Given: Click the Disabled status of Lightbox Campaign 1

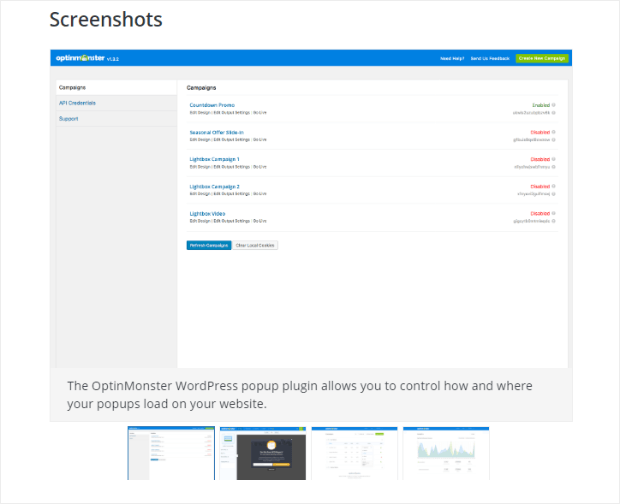Looking at the screenshot, I should click(540, 159).
